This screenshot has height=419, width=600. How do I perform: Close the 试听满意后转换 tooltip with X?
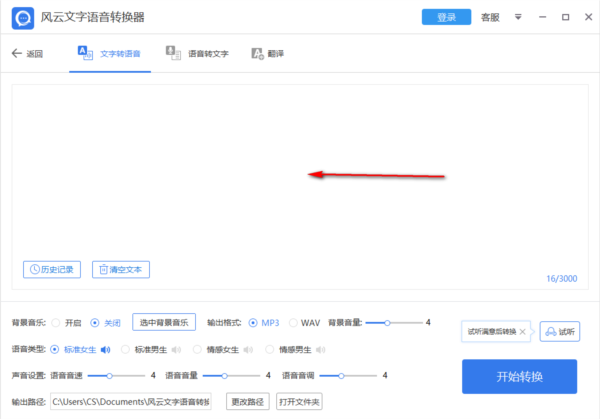tap(522, 331)
